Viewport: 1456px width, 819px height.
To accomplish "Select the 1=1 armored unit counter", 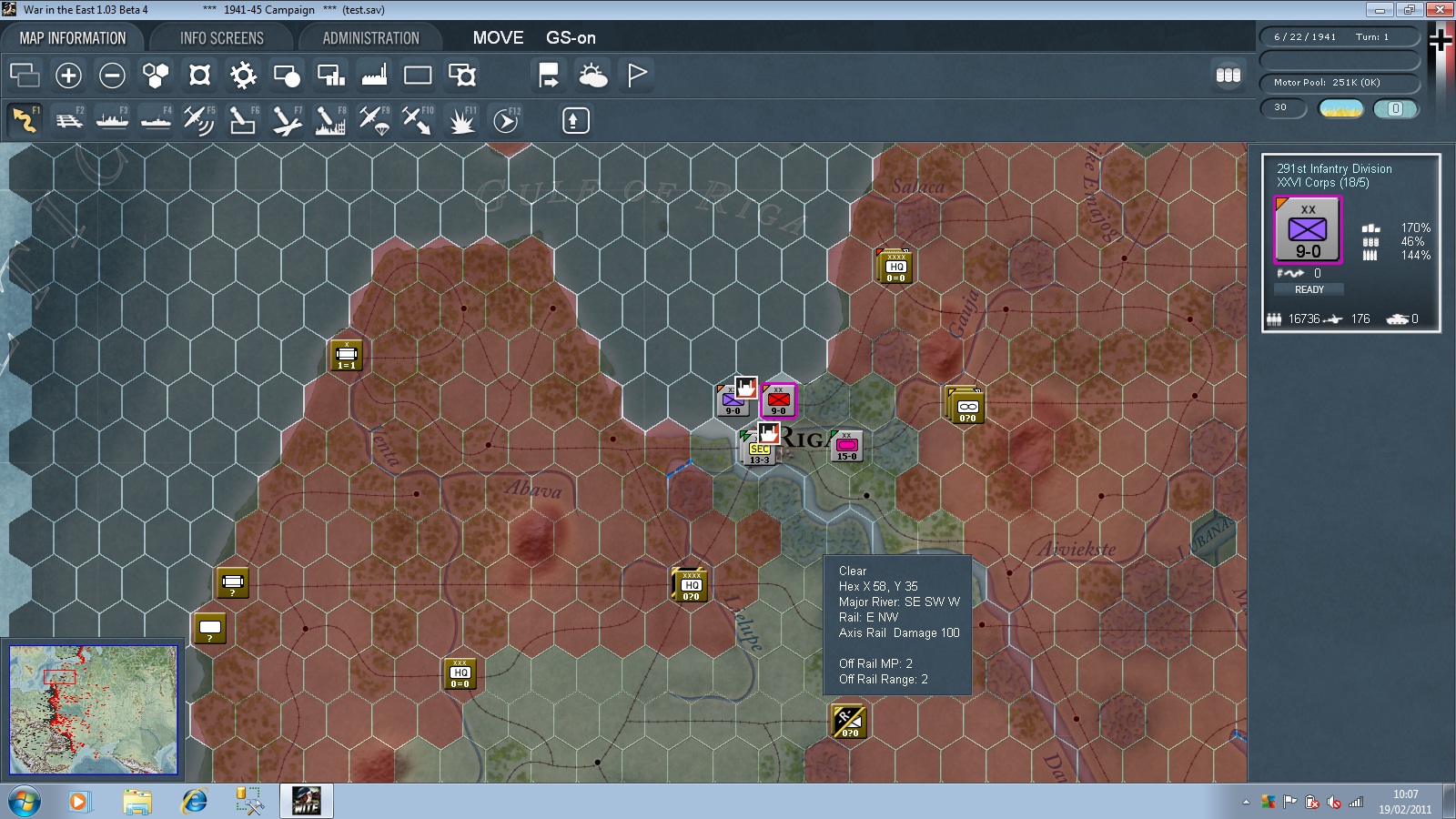I will coord(347,355).
